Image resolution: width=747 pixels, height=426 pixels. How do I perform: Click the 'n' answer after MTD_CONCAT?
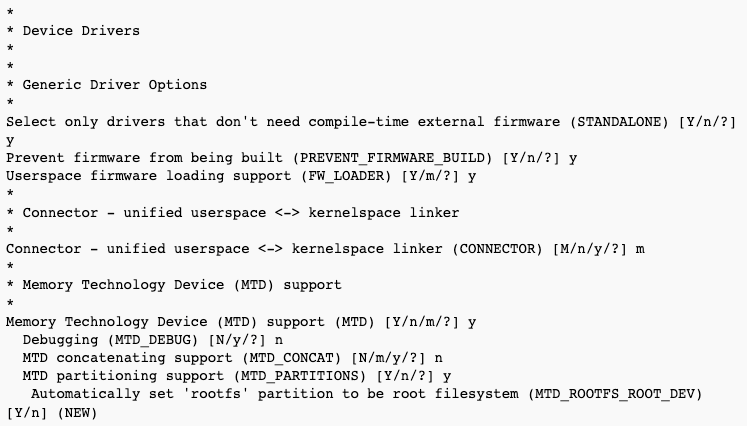click(439, 358)
